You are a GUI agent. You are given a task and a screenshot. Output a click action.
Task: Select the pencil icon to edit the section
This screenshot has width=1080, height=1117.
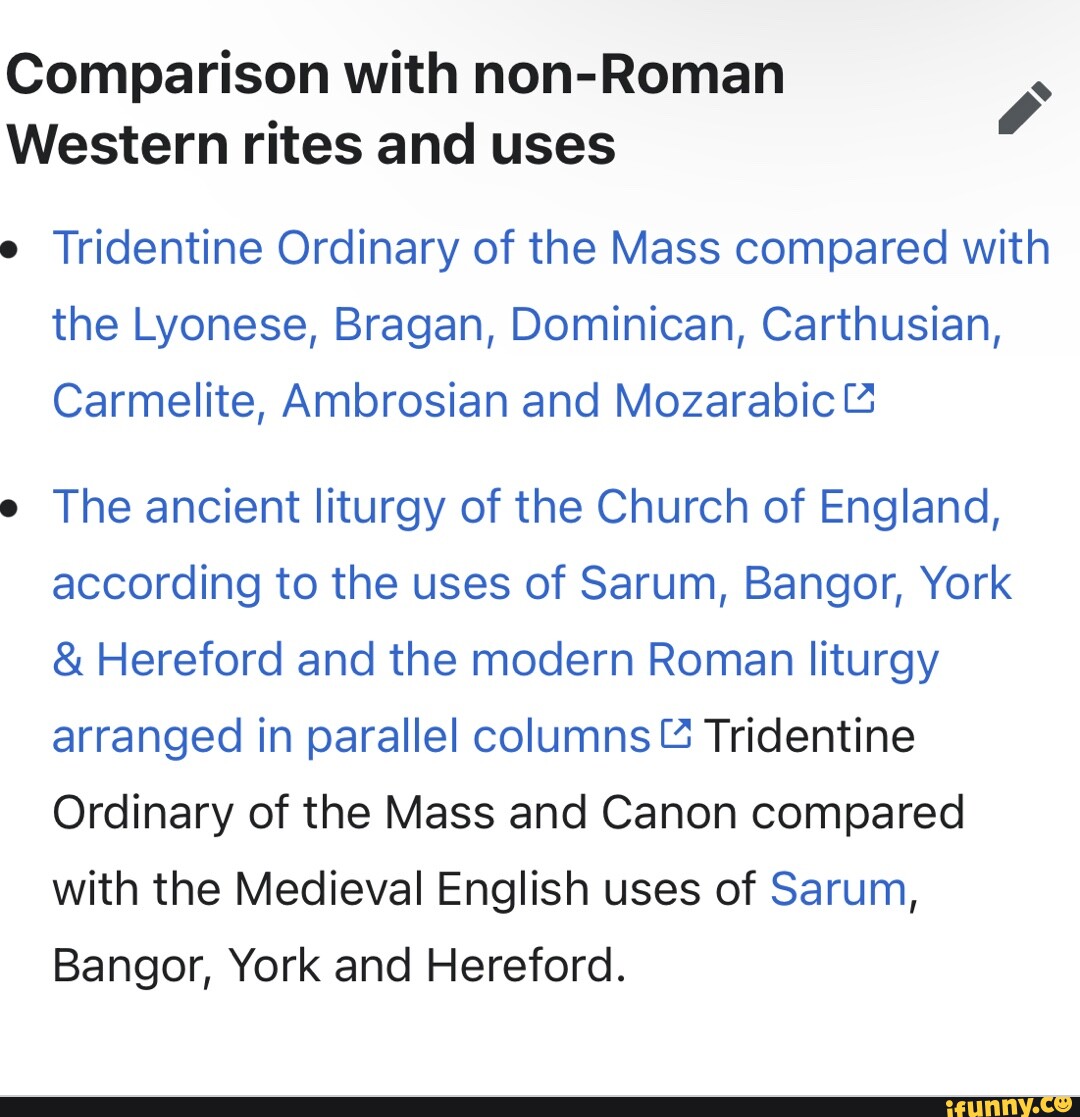tap(1024, 107)
